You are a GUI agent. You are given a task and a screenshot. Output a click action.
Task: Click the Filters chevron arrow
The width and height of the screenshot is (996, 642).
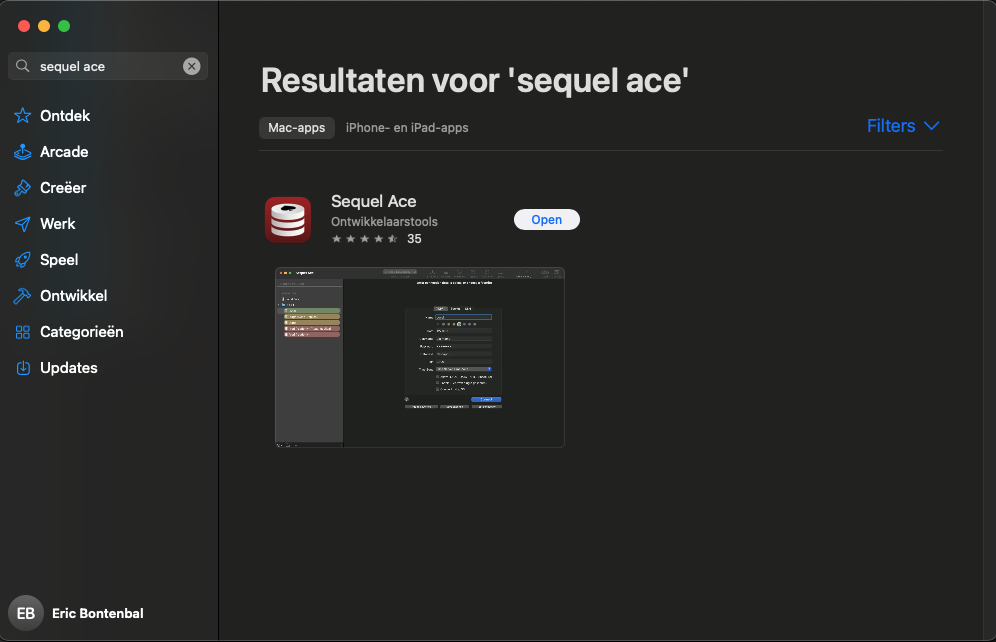(931, 126)
